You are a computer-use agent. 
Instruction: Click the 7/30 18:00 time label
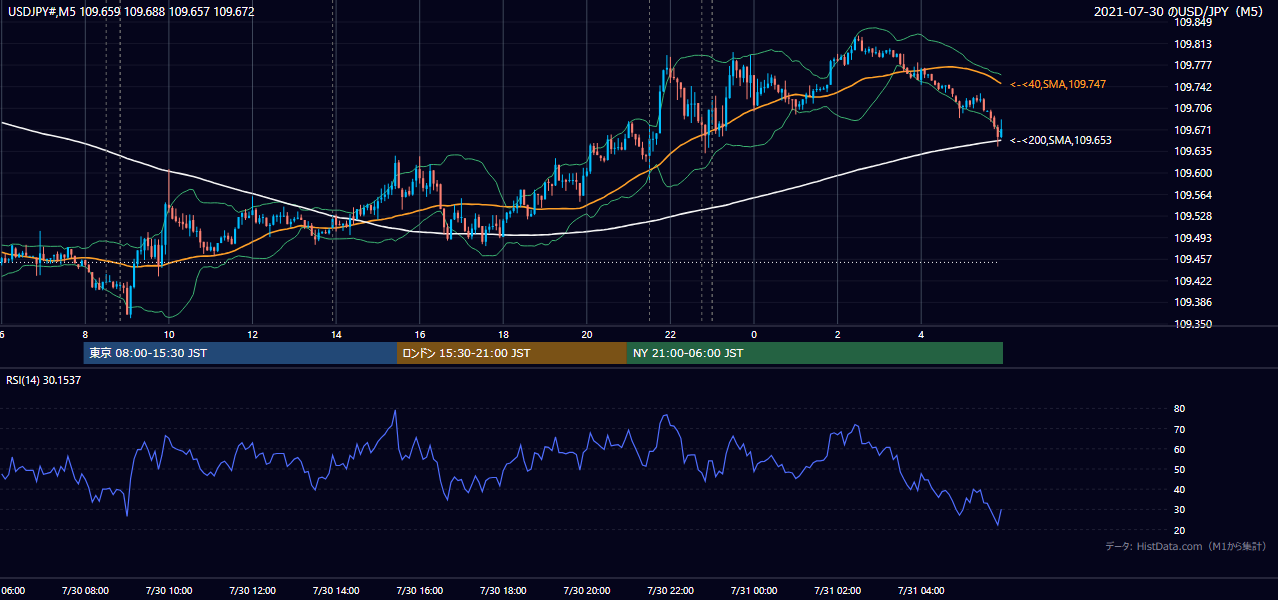[x=503, y=591]
